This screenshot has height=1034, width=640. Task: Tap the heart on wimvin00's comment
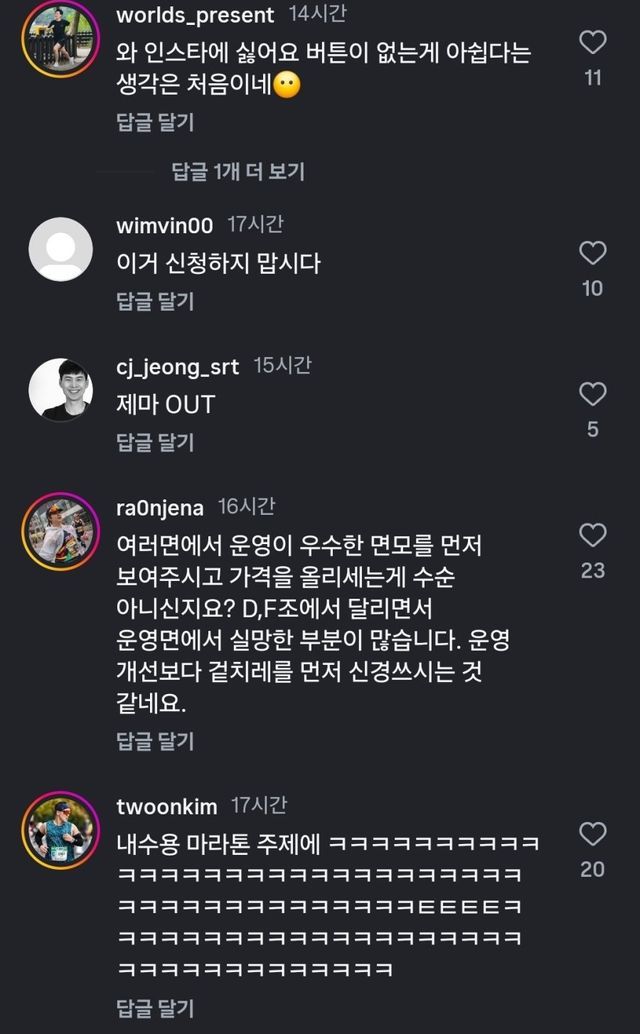593,253
